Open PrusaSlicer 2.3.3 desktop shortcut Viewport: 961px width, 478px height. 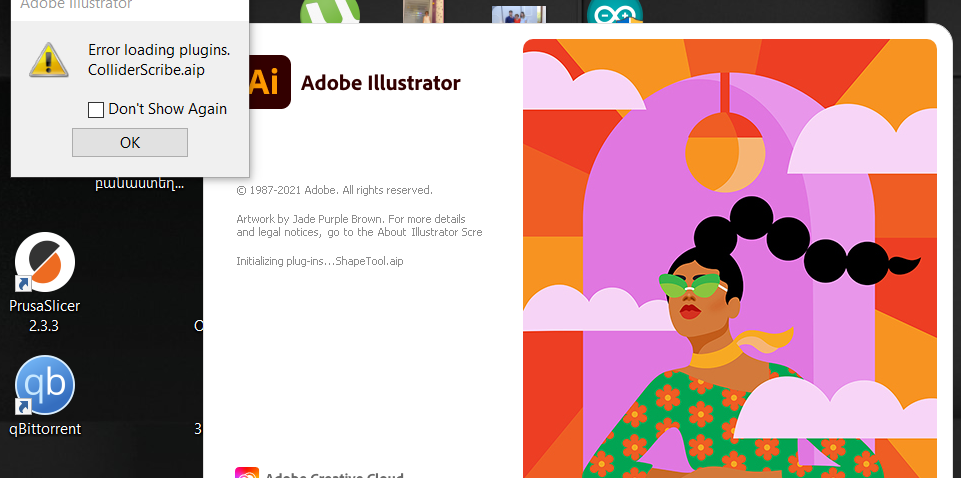point(45,262)
